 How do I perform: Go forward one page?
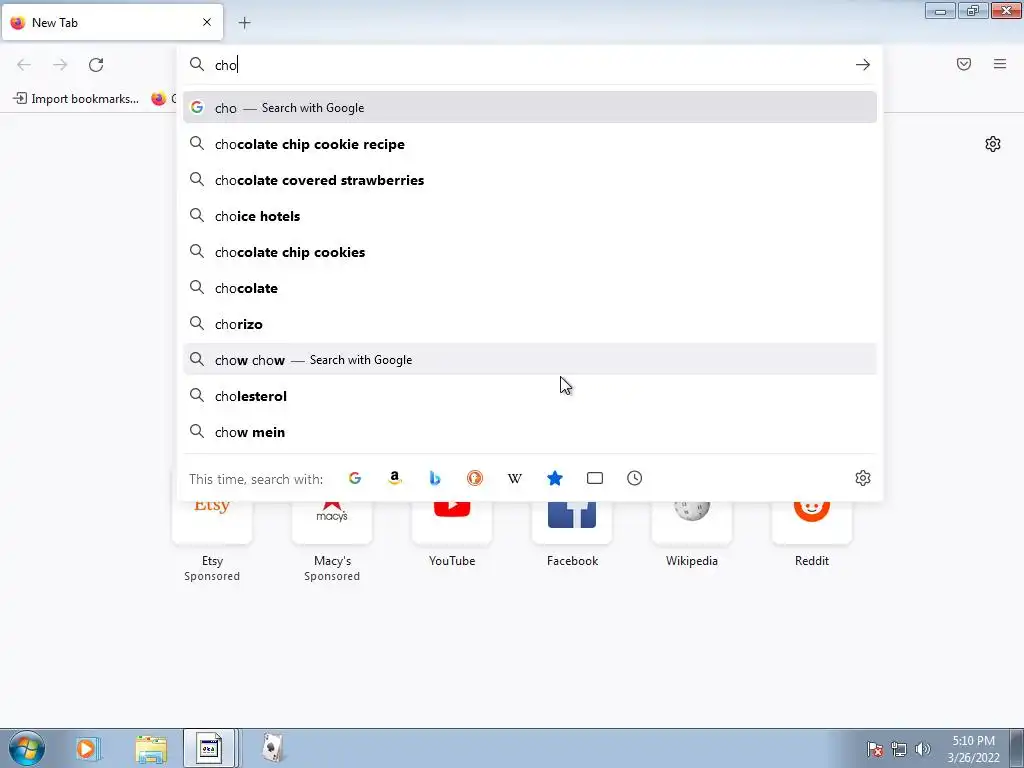[x=60, y=65]
